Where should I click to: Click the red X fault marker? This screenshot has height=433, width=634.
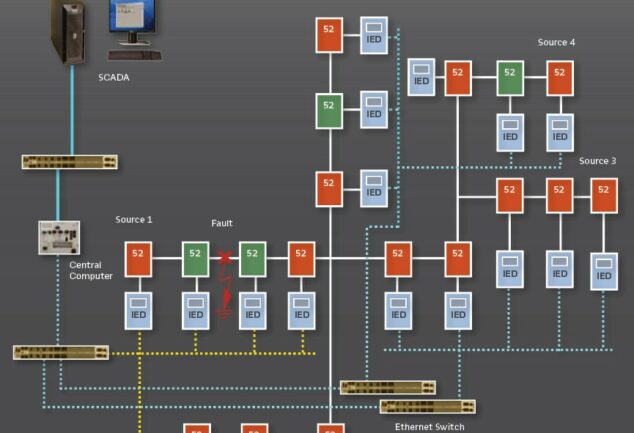225,258
